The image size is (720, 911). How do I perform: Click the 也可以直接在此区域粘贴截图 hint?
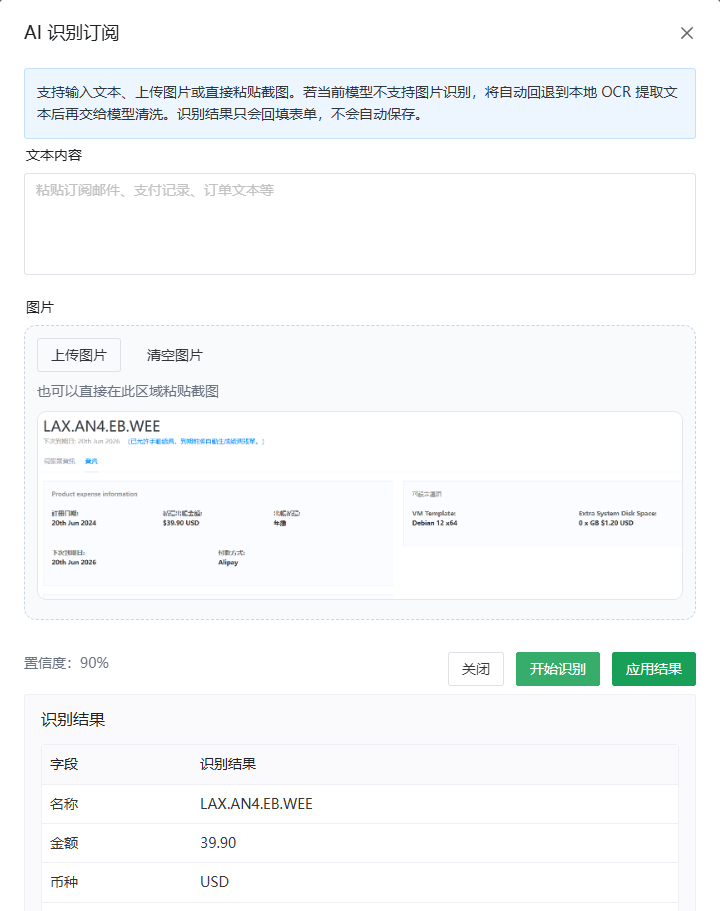(128, 391)
